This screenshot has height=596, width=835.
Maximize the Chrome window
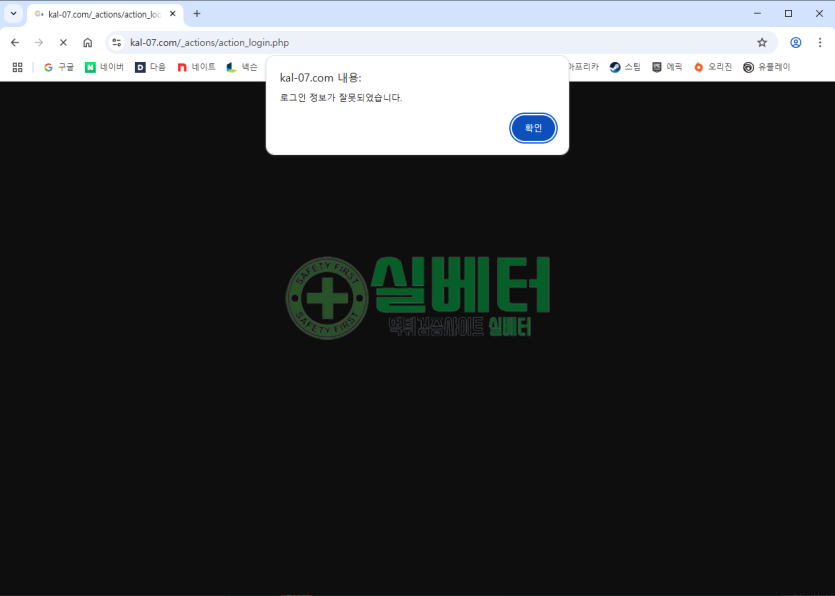[x=788, y=14]
